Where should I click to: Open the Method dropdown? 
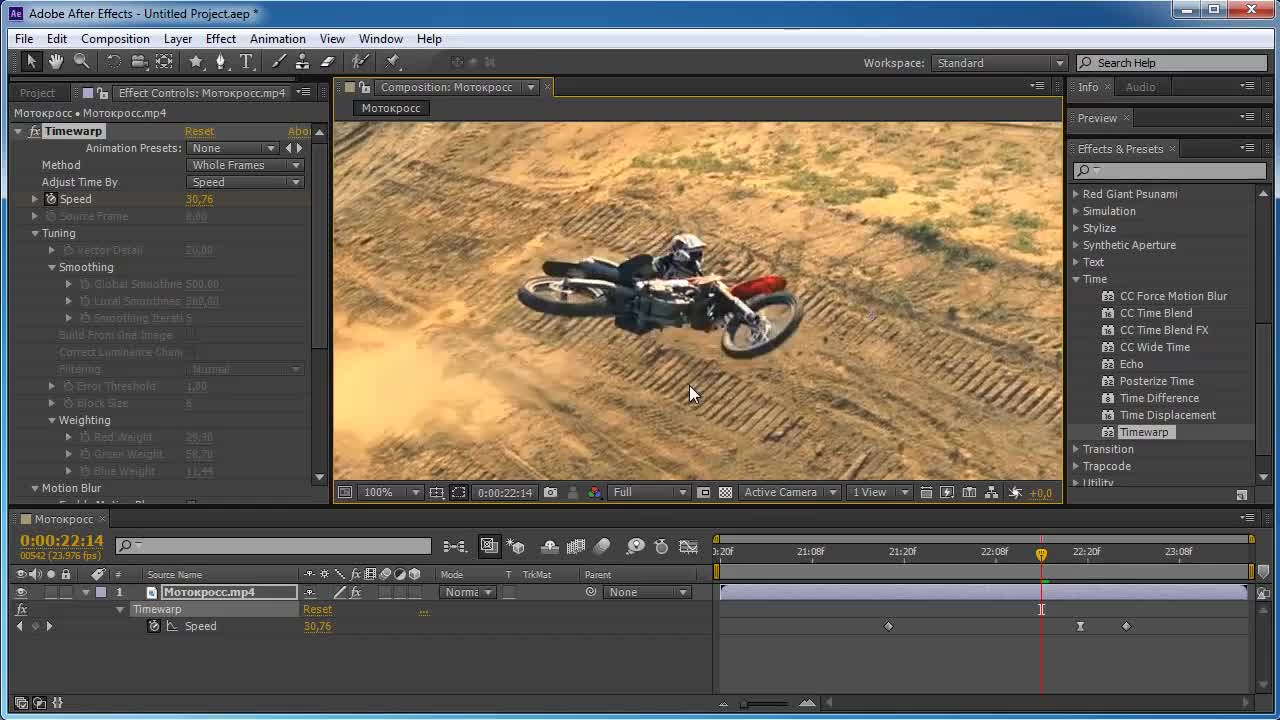pyautogui.click(x=245, y=165)
